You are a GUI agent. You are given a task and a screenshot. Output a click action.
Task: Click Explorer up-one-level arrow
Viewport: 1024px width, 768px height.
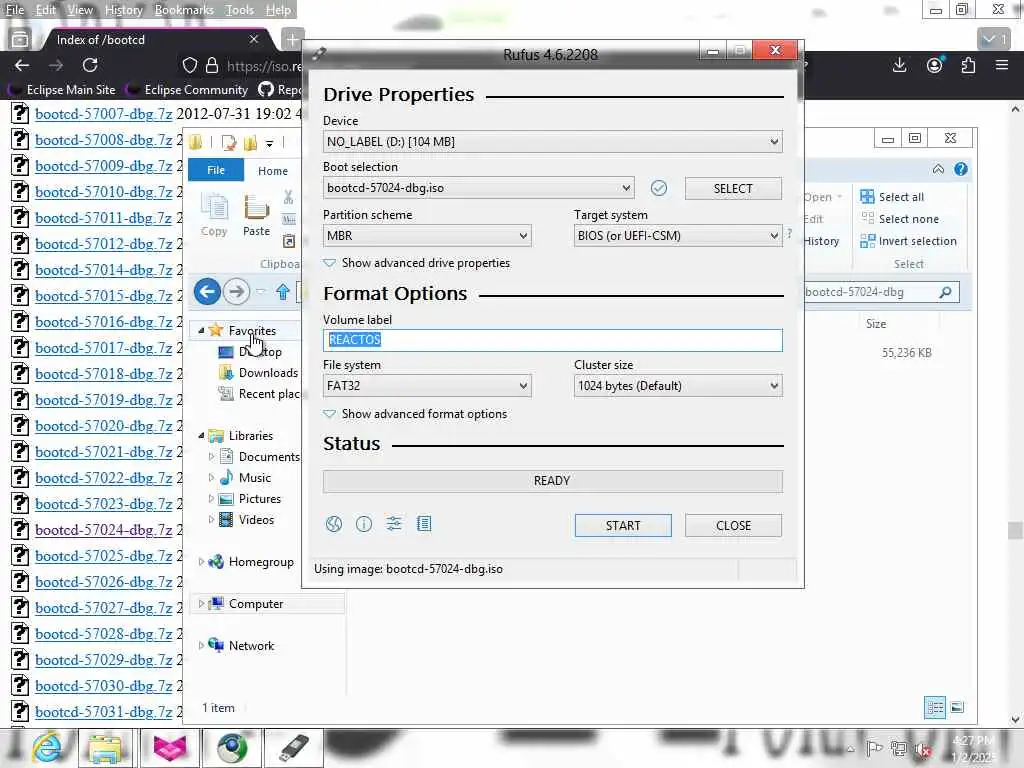click(x=283, y=291)
